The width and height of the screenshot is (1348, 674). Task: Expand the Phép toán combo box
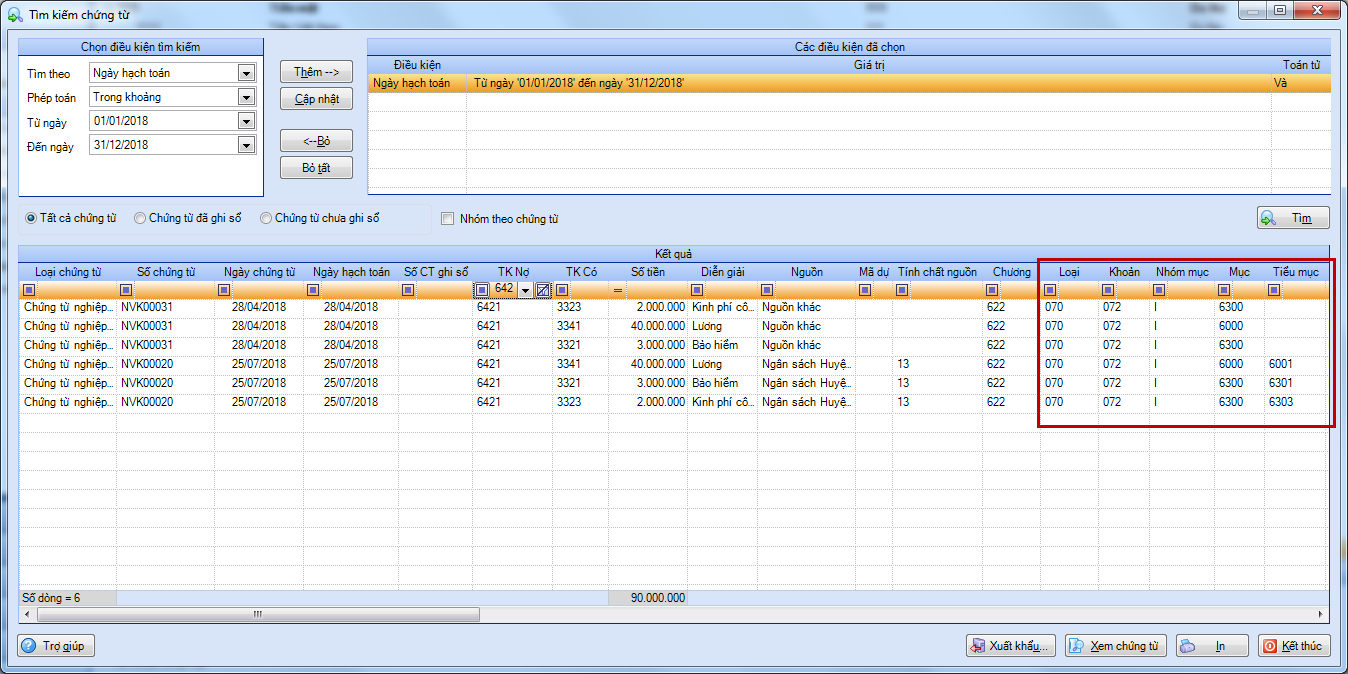coord(246,97)
